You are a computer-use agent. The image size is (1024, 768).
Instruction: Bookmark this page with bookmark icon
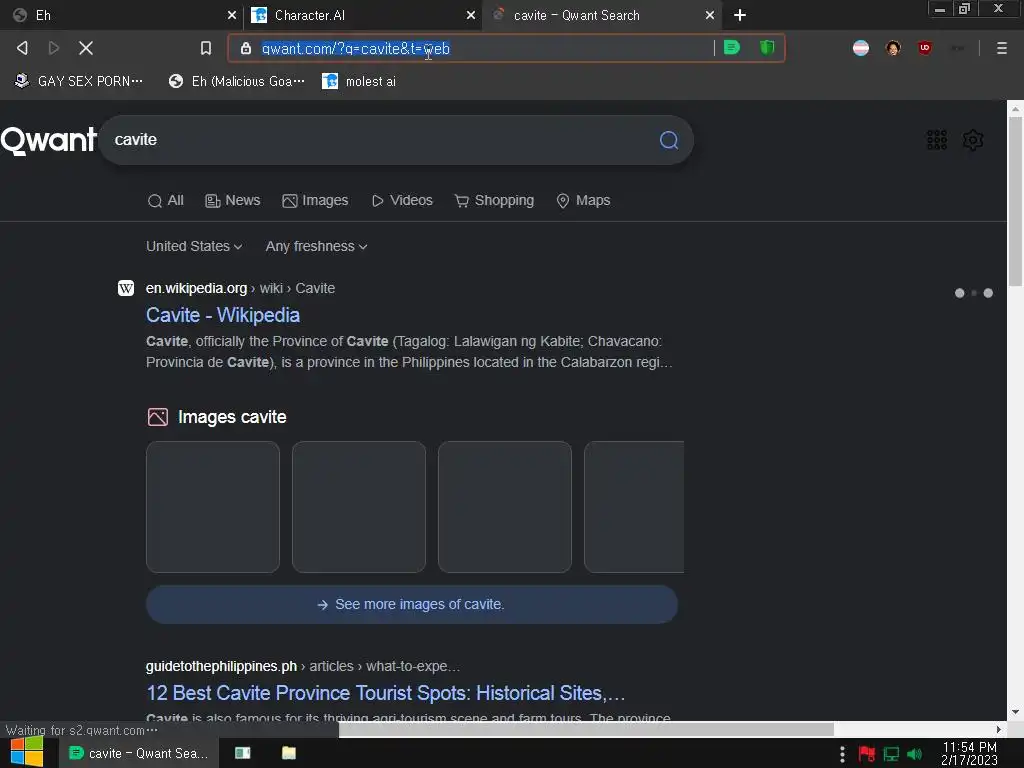(x=206, y=48)
